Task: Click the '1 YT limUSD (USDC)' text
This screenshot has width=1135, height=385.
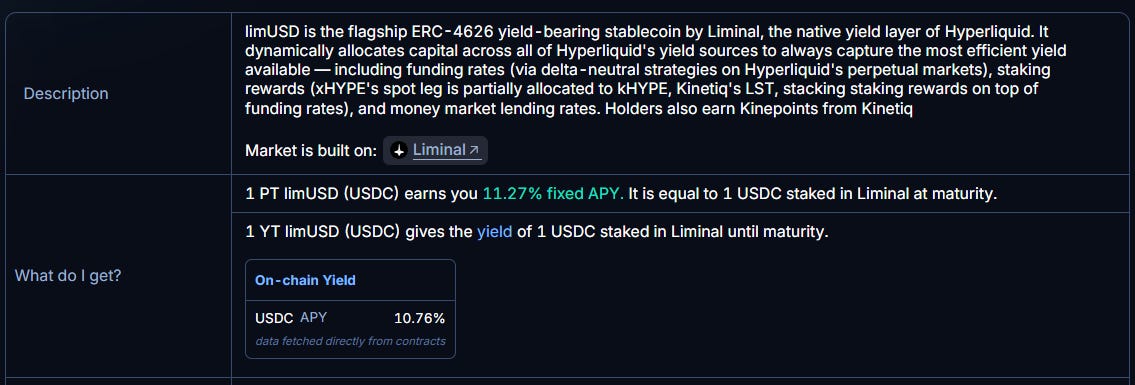Action: coord(323,232)
